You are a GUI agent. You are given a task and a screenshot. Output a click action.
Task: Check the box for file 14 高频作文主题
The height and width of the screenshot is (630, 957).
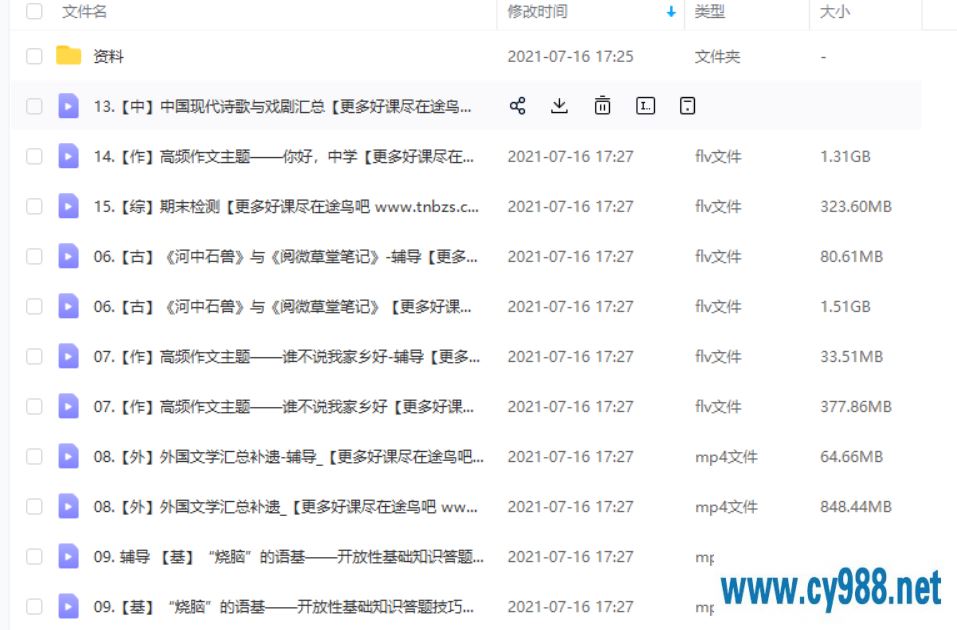[34, 156]
